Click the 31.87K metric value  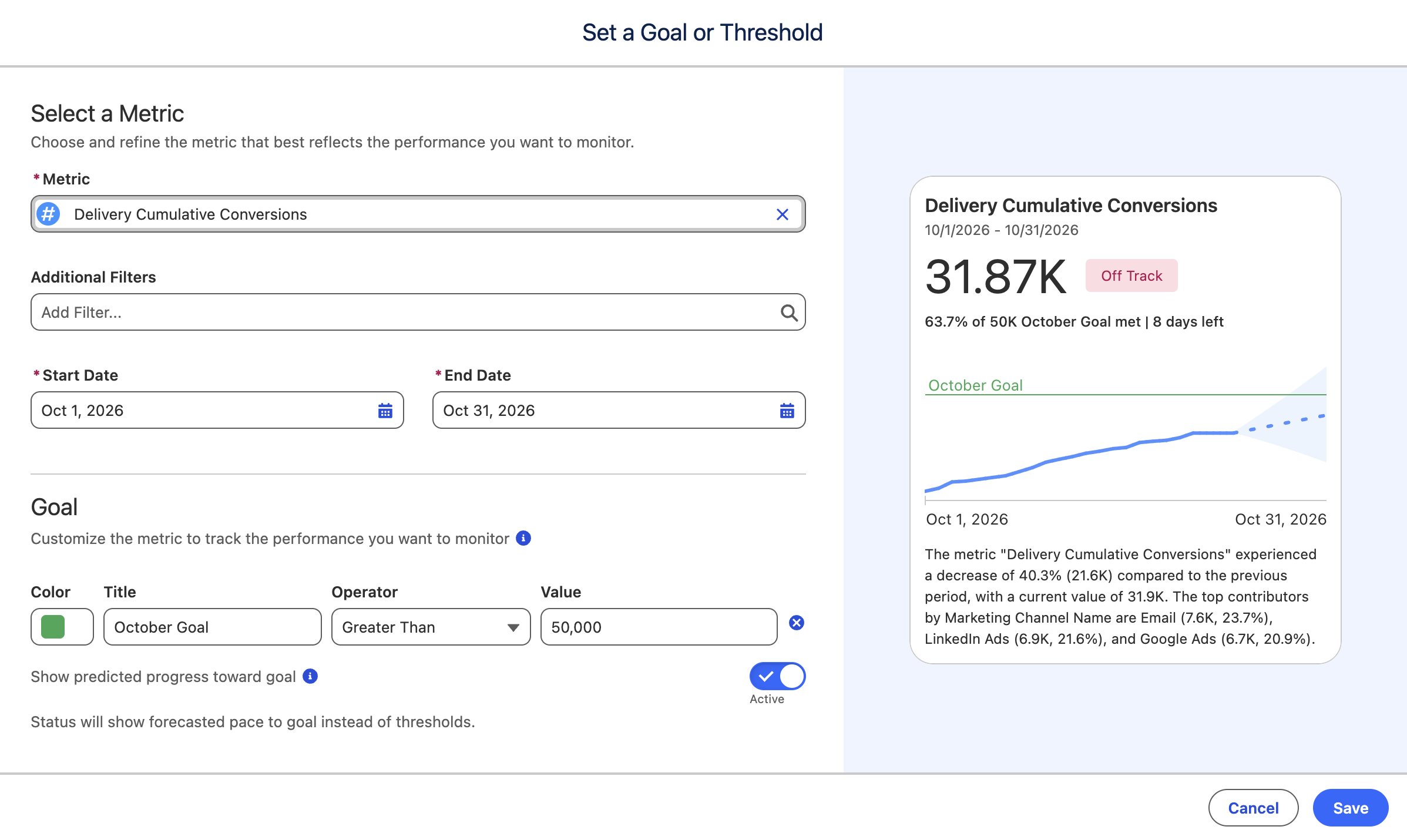click(x=996, y=277)
